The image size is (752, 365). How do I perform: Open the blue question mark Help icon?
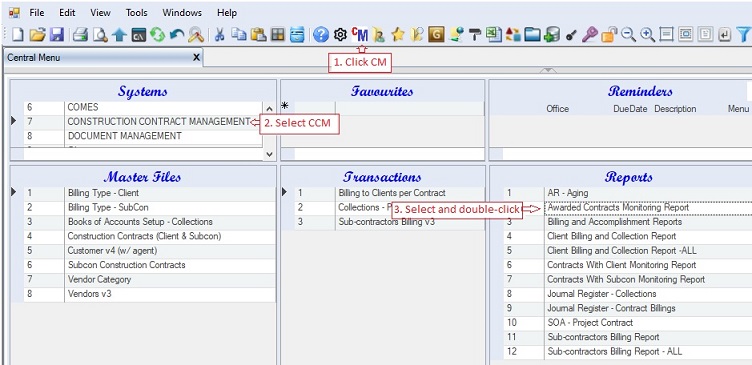(x=321, y=35)
